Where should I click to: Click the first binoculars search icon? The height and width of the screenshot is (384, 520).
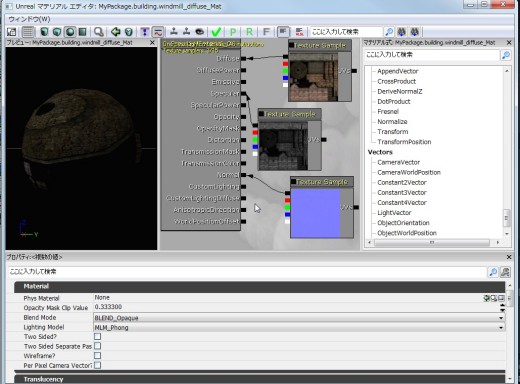point(402,32)
